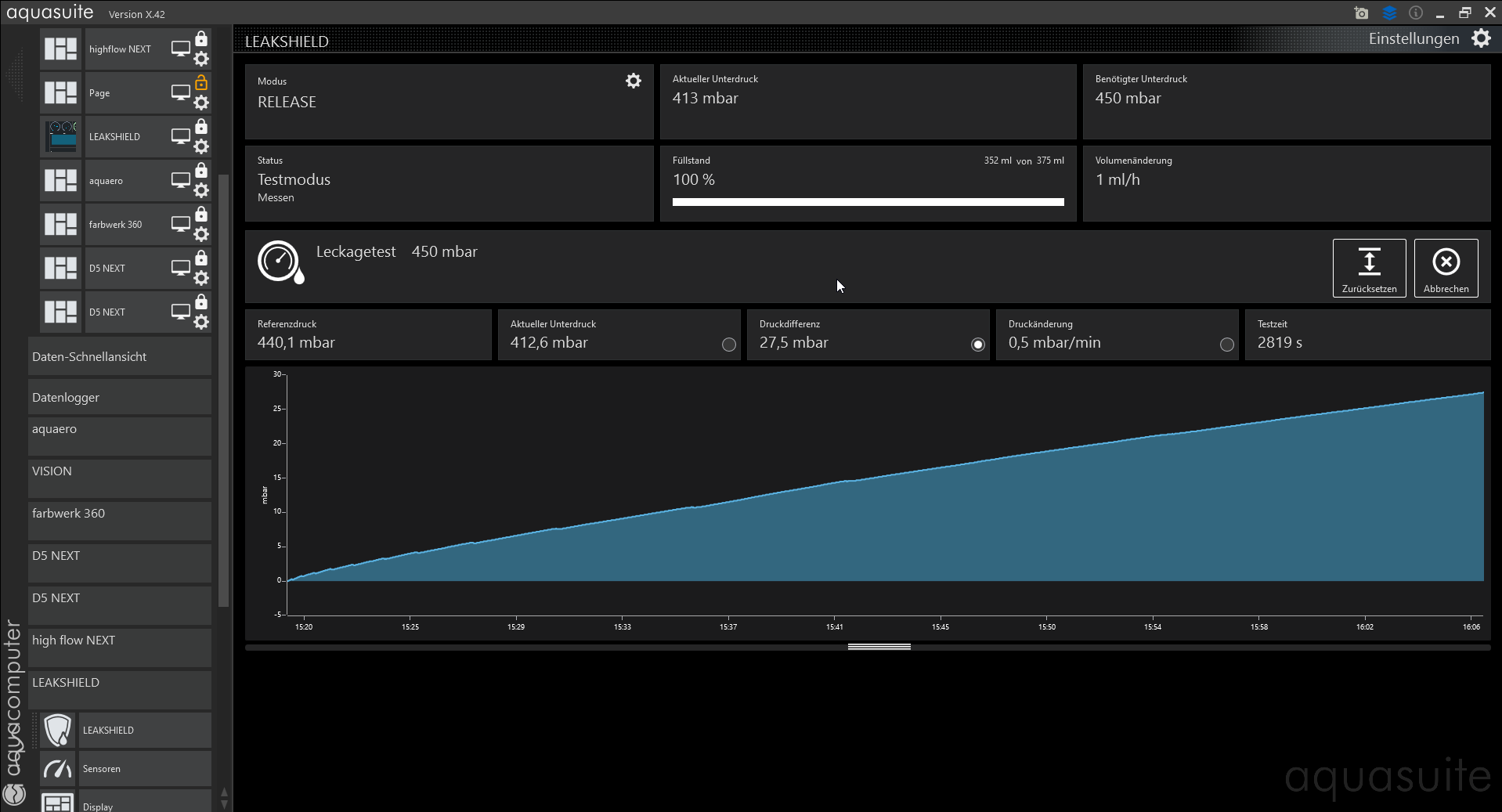Click monitor icon on farbwerk 360 row
The image size is (1502, 812).
pos(181,224)
